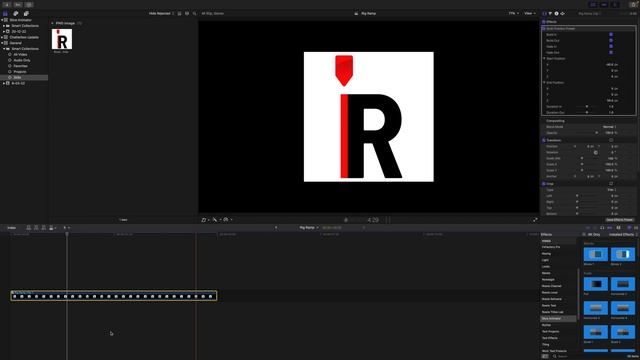The height and width of the screenshot is (360, 640).
Task: Select the Keying effects category
Action: click(546, 253)
